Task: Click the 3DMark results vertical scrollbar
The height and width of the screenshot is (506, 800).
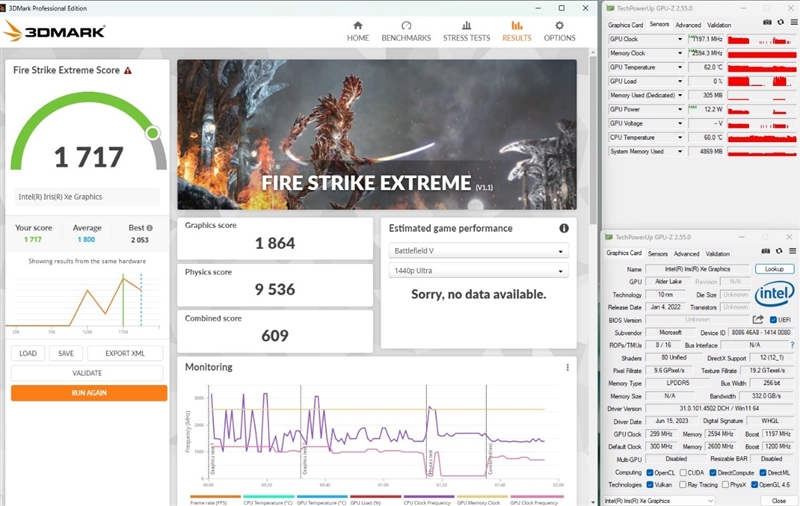Action: click(592, 140)
